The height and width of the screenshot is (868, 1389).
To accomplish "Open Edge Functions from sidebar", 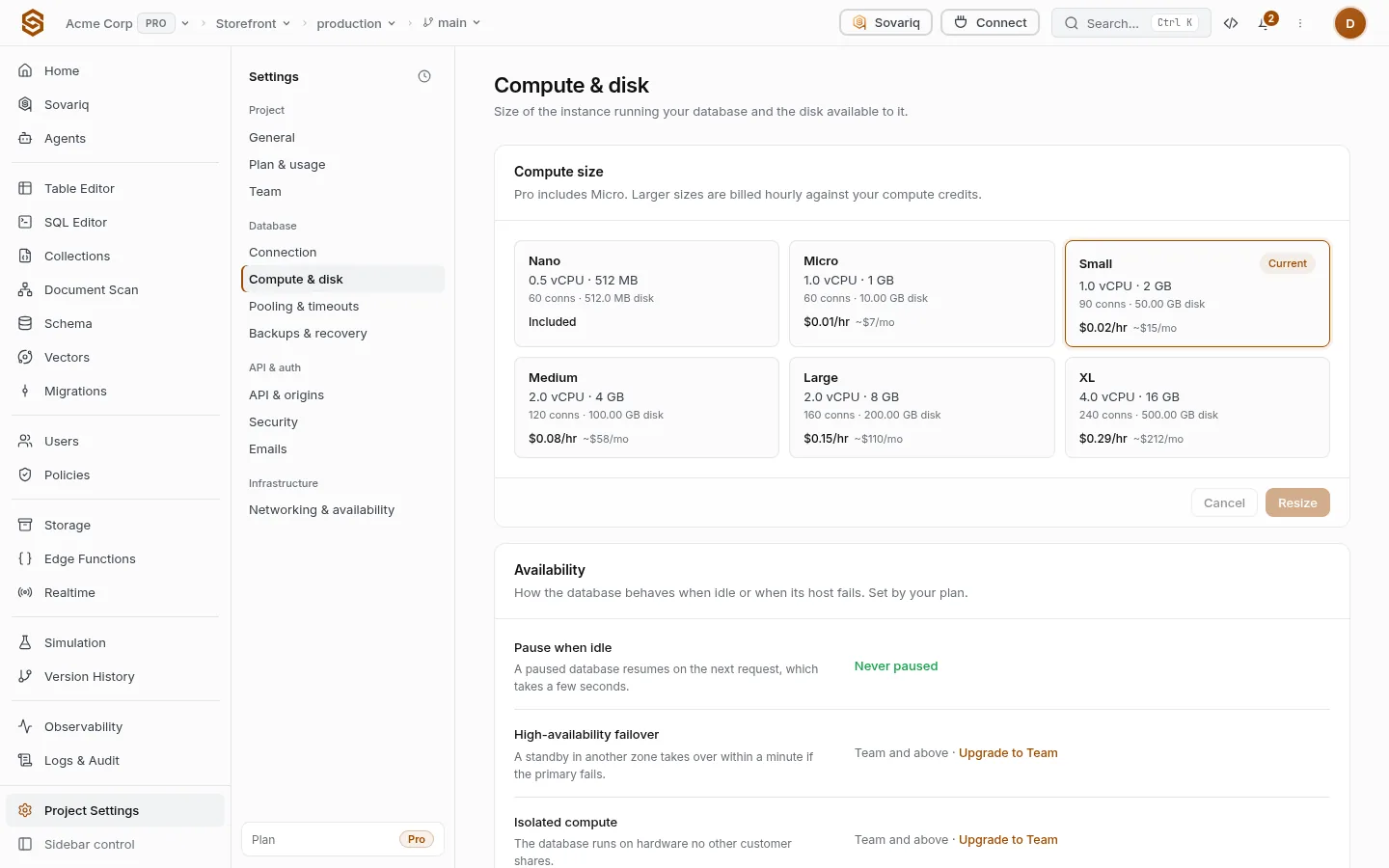I will 116,558.
